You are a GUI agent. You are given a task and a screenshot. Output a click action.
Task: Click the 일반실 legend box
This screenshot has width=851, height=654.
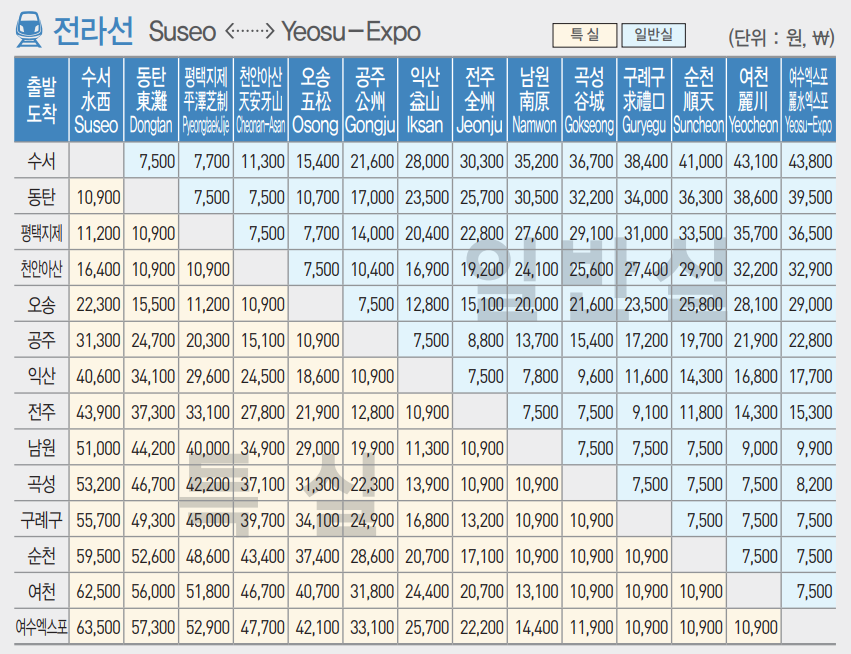click(x=653, y=35)
